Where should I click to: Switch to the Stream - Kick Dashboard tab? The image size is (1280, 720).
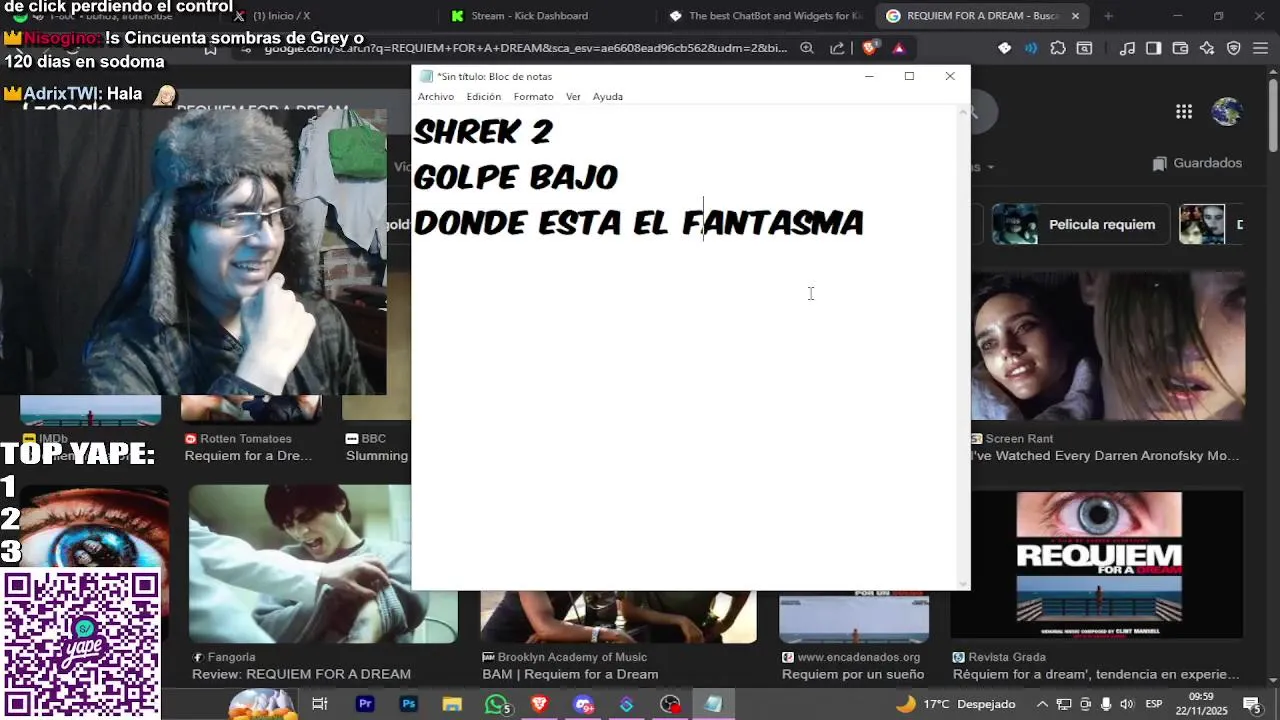point(530,16)
